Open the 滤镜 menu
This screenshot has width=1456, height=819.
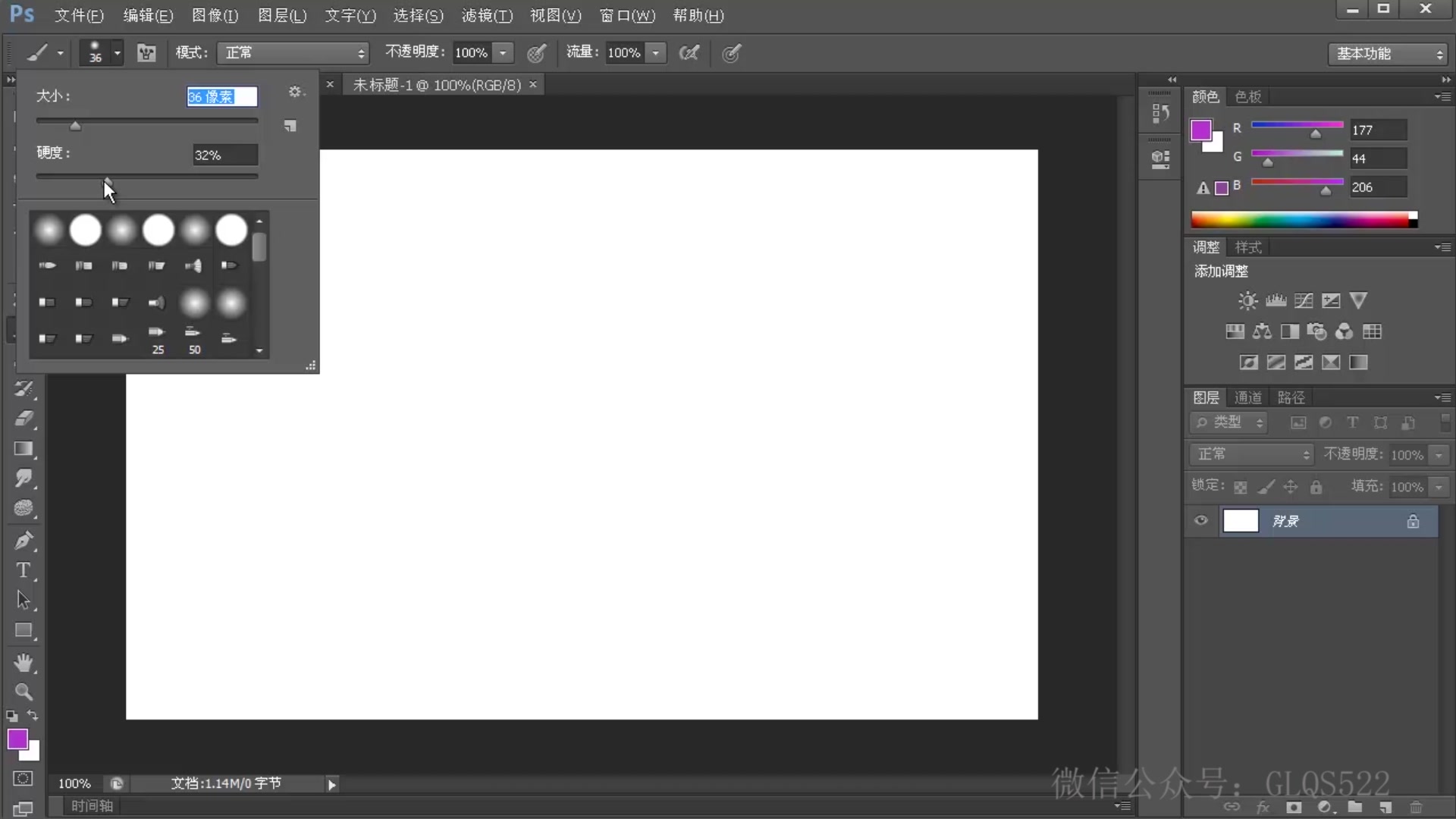pyautogui.click(x=486, y=15)
